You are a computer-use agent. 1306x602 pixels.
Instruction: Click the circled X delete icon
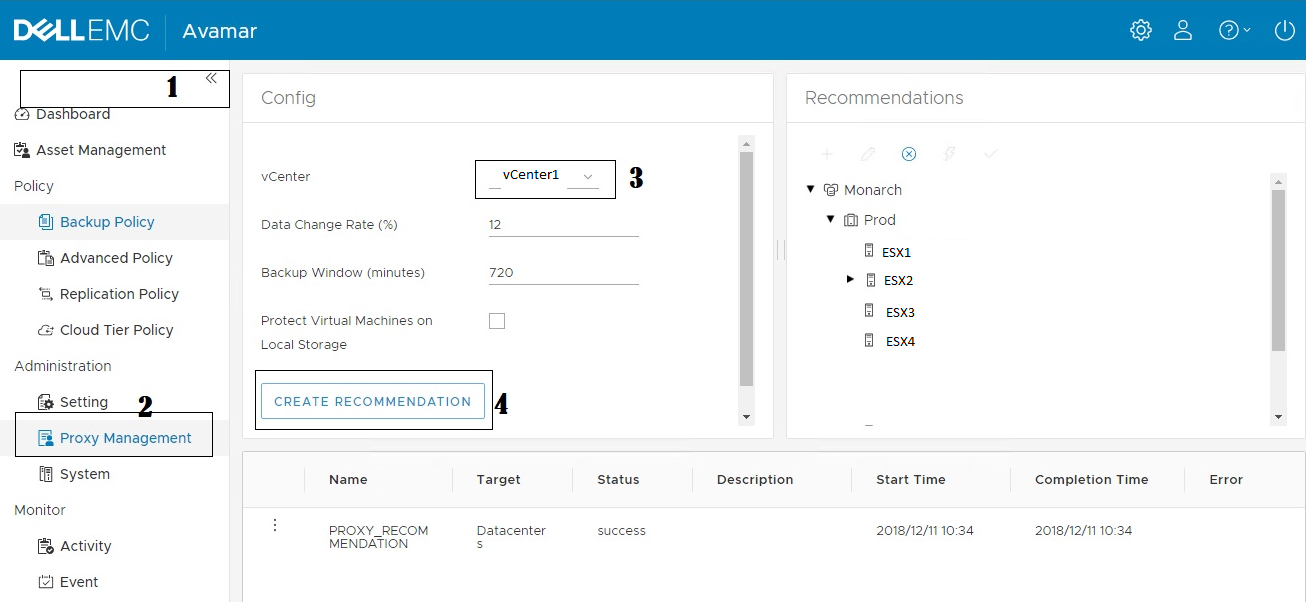pyautogui.click(x=909, y=154)
